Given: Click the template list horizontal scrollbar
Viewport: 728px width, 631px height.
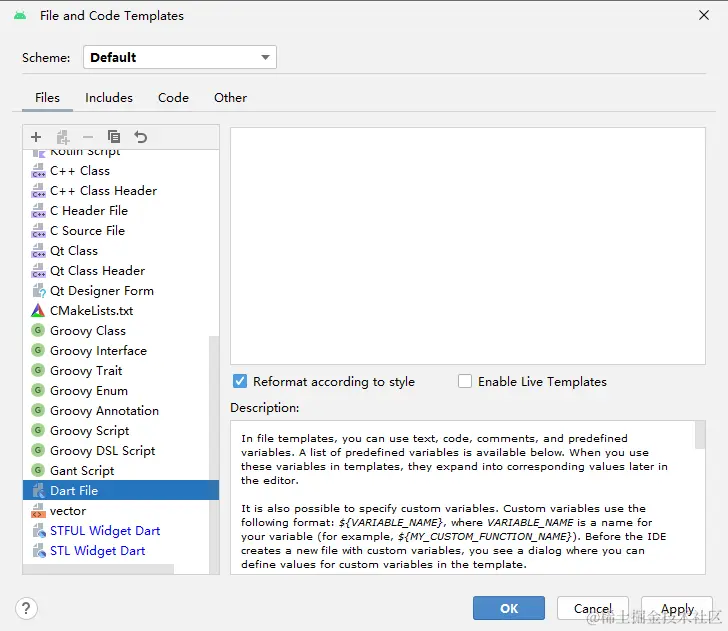Looking at the screenshot, I should (98, 569).
